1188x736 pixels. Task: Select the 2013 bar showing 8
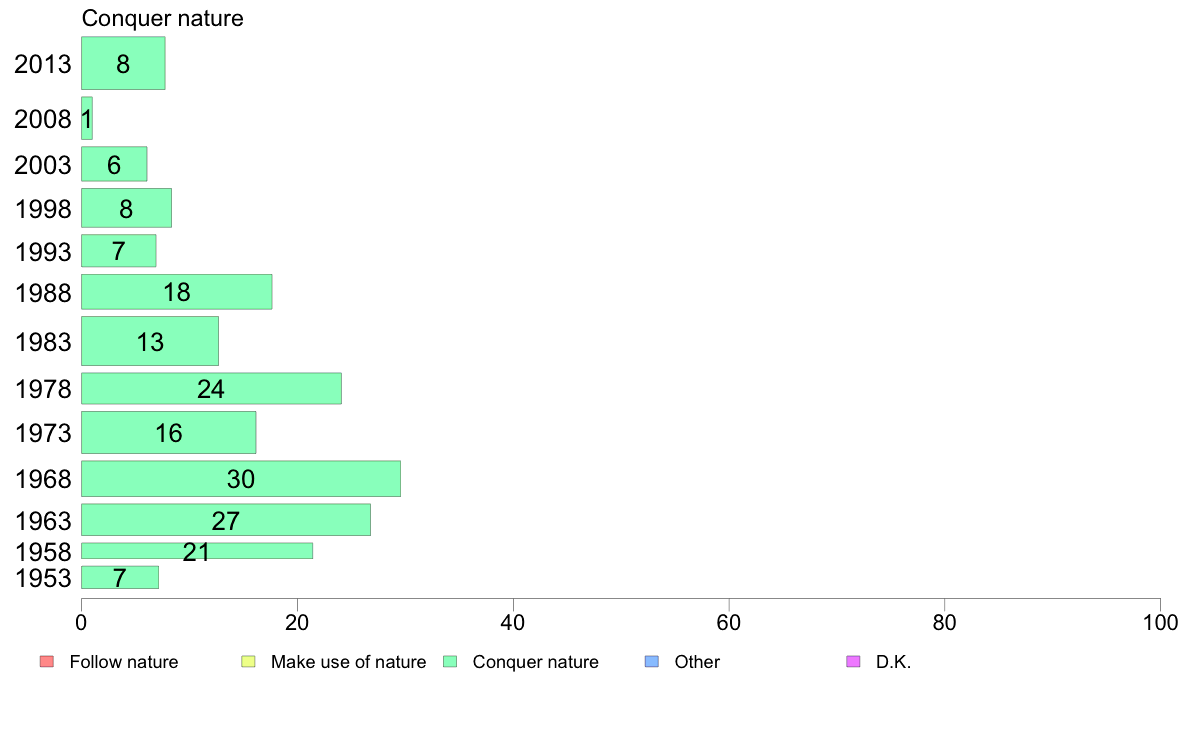point(123,64)
